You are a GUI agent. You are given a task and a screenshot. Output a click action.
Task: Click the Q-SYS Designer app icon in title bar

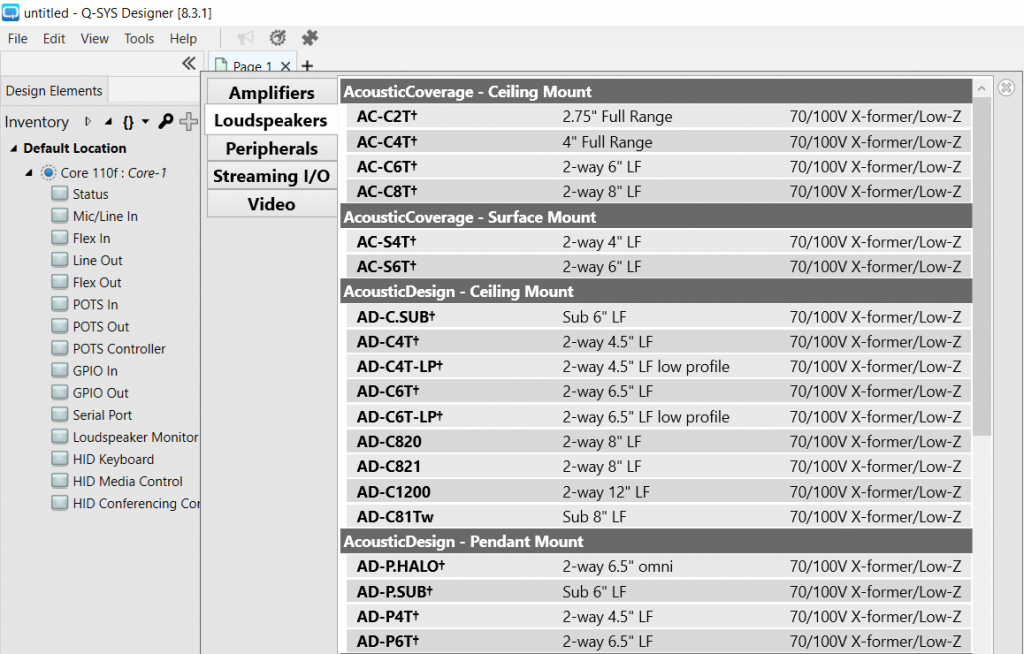pyautogui.click(x=10, y=12)
